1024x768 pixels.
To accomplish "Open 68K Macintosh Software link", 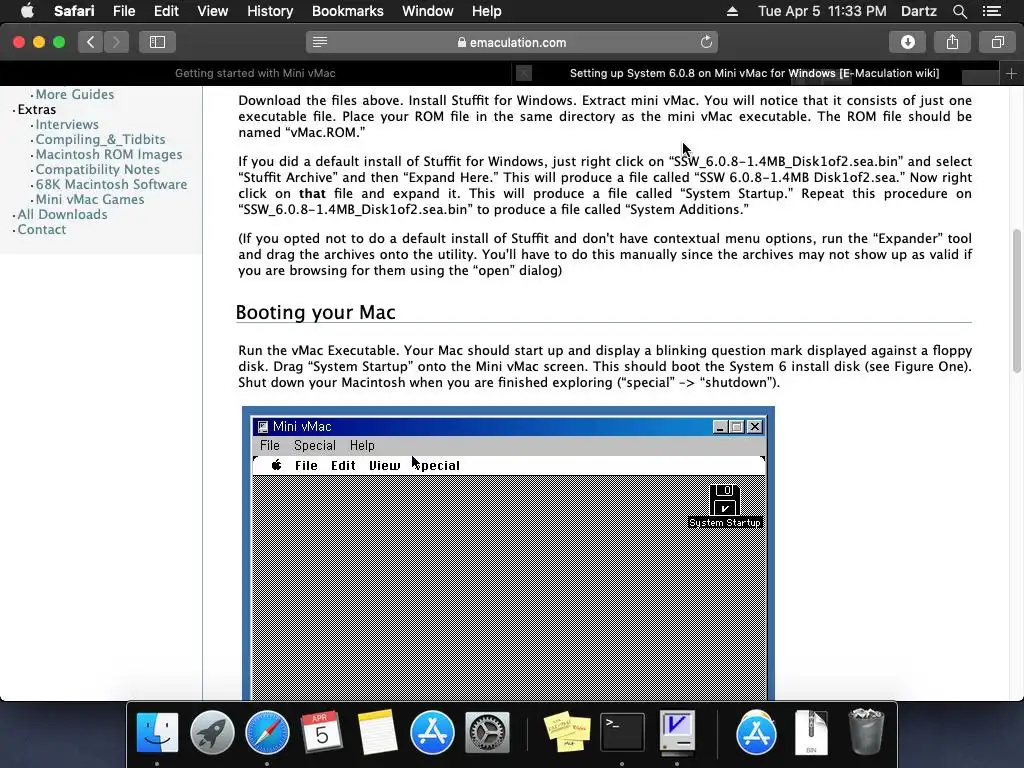I will click(111, 184).
